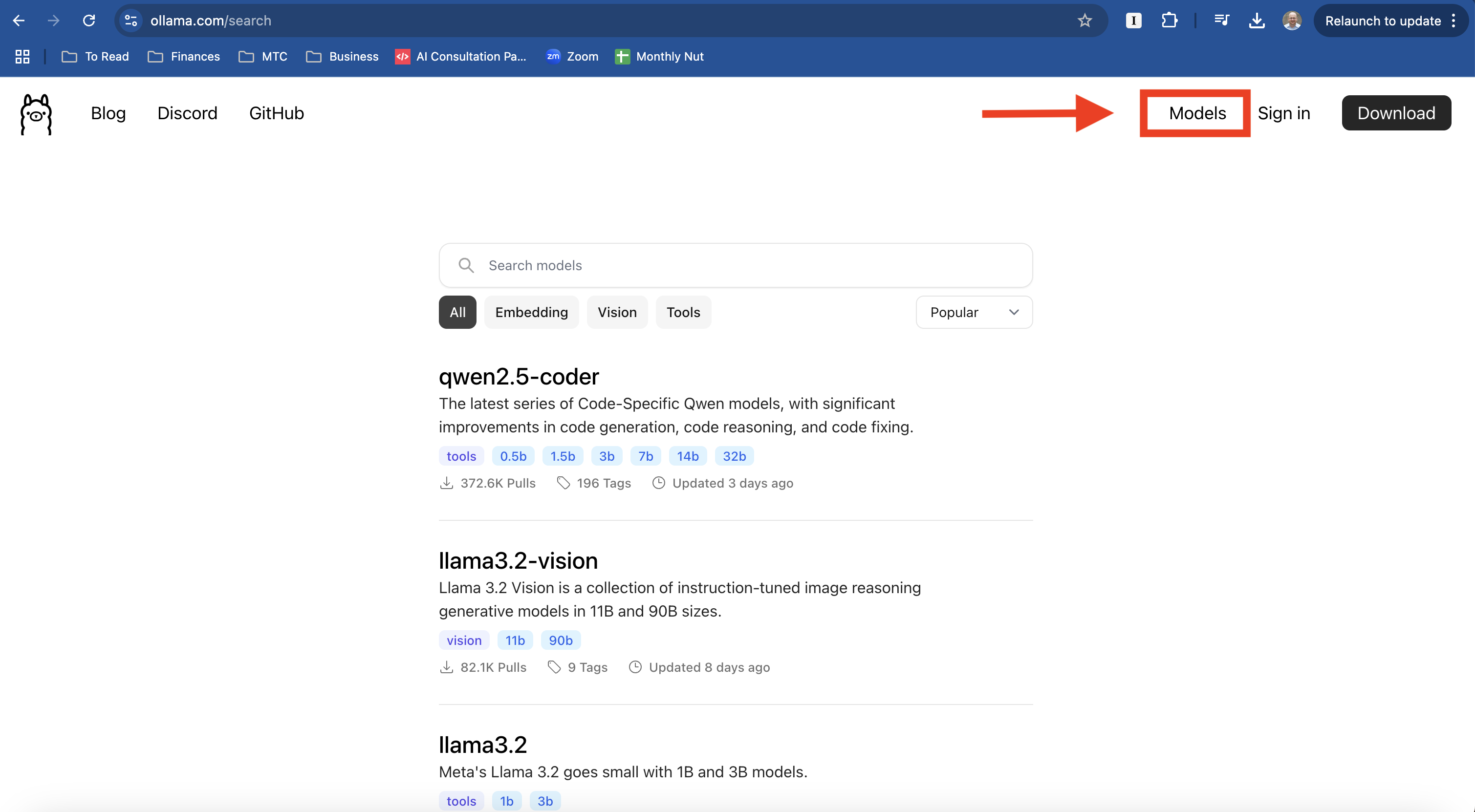
Task: Click 372.6K Pulls text
Action: [x=498, y=484]
